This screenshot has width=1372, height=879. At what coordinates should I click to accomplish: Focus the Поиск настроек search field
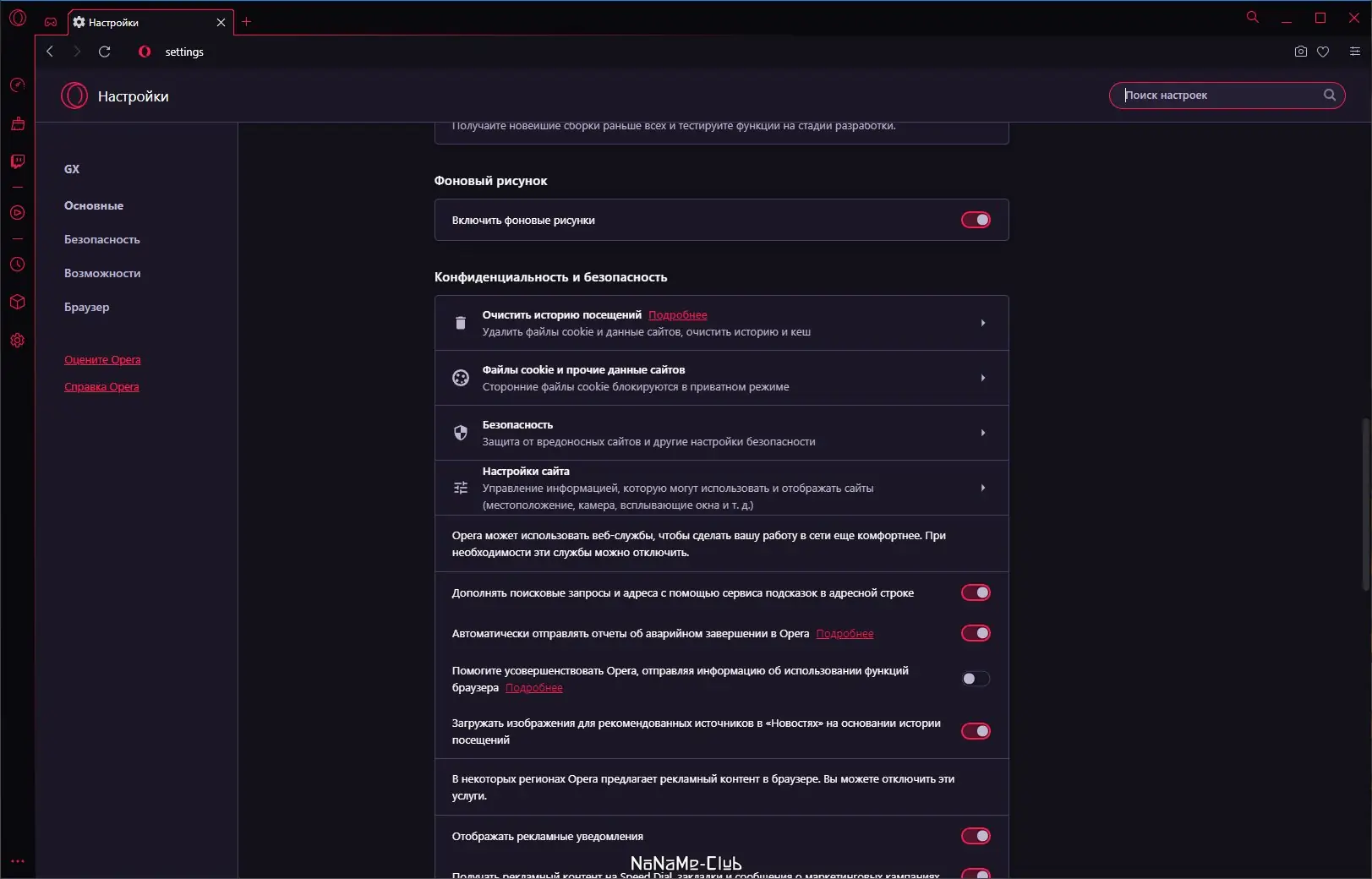[1227, 95]
